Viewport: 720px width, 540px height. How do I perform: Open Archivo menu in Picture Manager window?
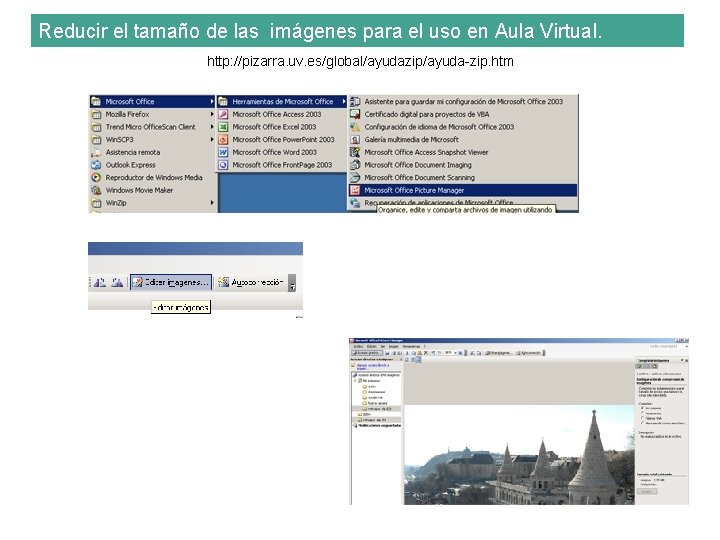358,346
